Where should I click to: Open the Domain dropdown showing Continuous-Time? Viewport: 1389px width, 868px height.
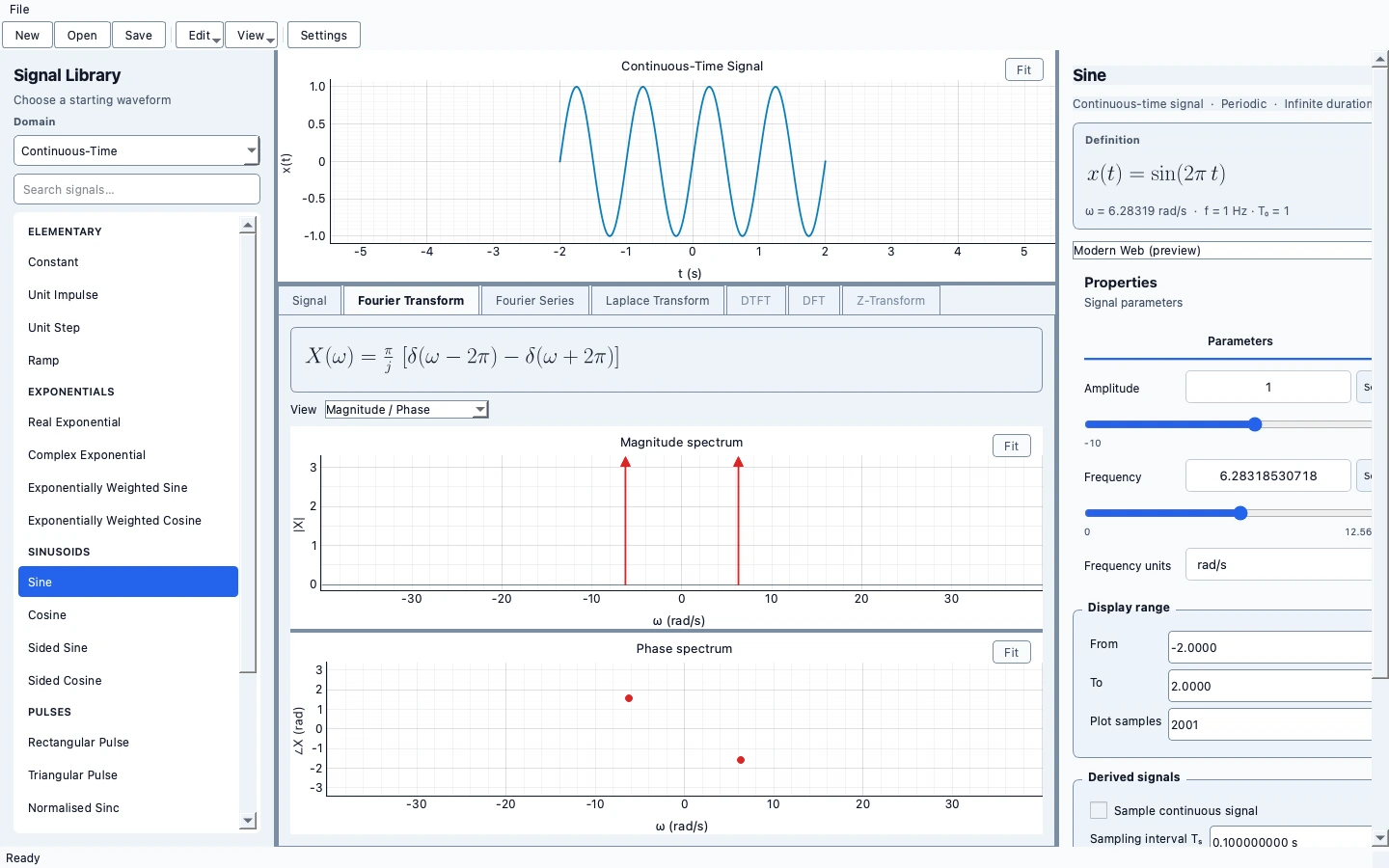(x=137, y=150)
